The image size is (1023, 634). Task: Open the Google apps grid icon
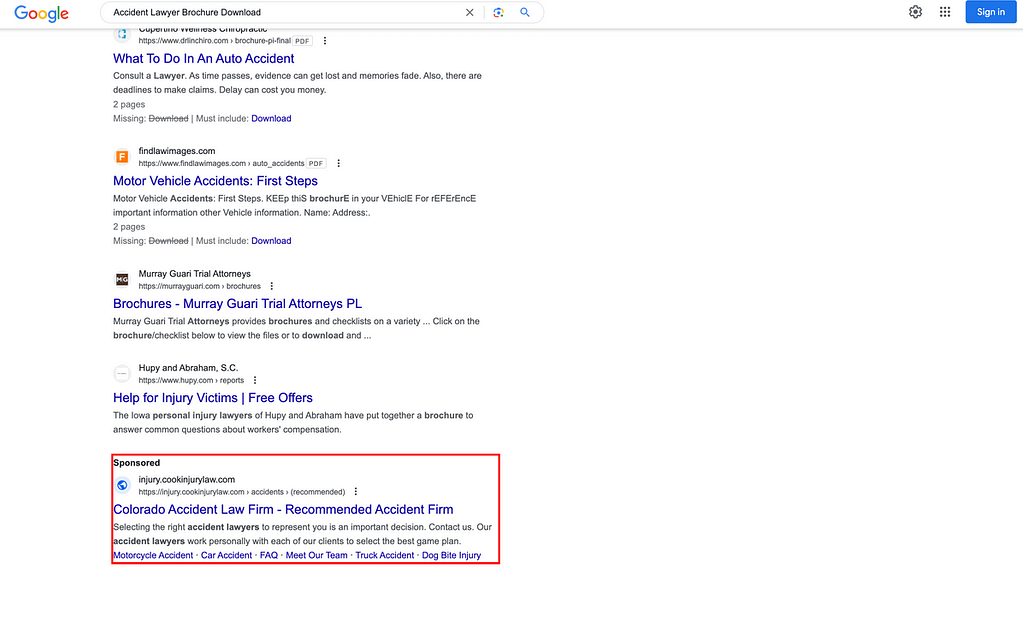[x=945, y=12]
